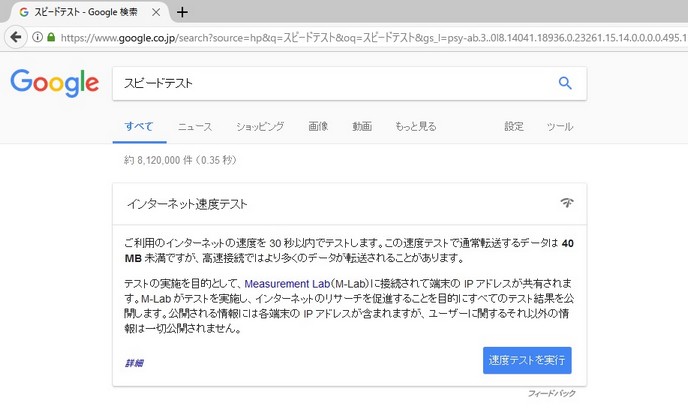This screenshot has height=410, width=688.
Task: Select the すべて results tab
Action: [x=139, y=126]
